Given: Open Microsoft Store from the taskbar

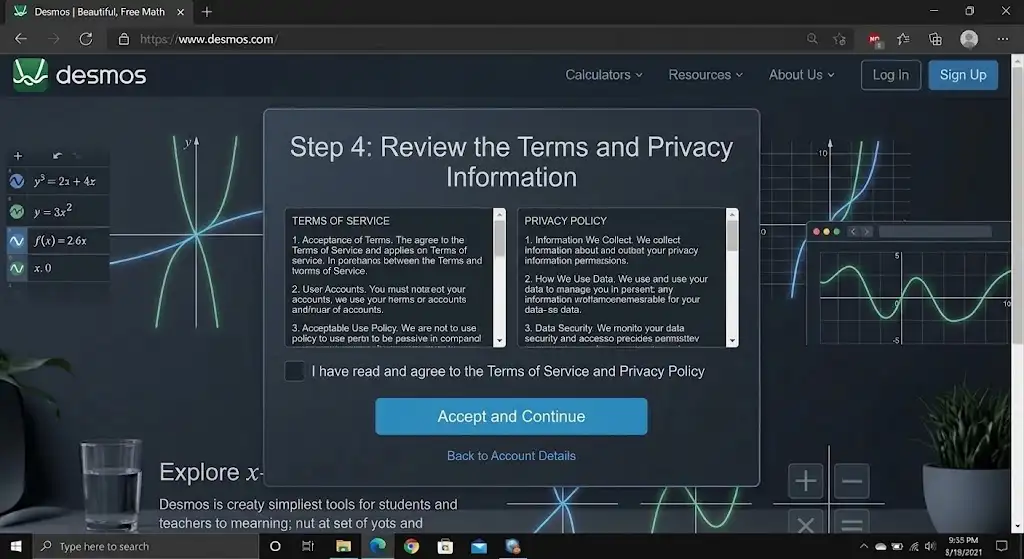Looking at the screenshot, I should [x=445, y=546].
